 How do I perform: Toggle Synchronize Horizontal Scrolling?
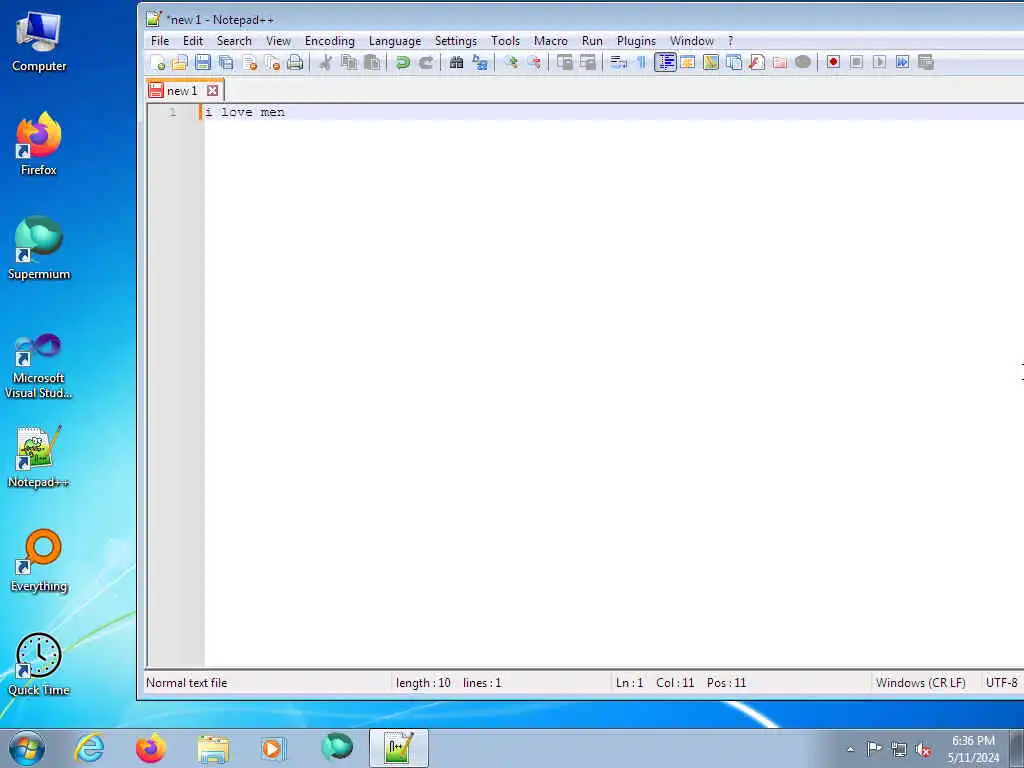coord(588,63)
